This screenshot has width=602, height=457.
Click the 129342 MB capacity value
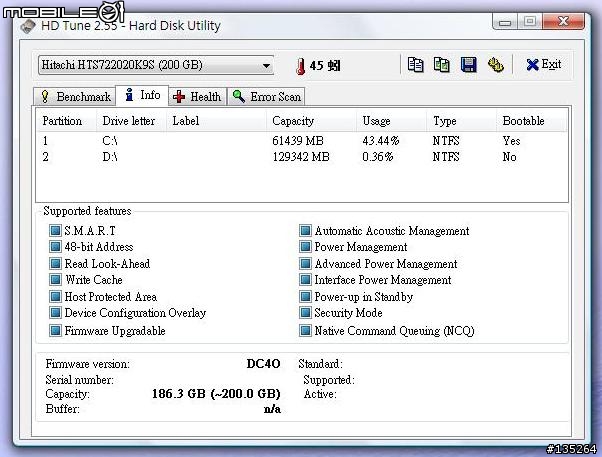pos(301,157)
